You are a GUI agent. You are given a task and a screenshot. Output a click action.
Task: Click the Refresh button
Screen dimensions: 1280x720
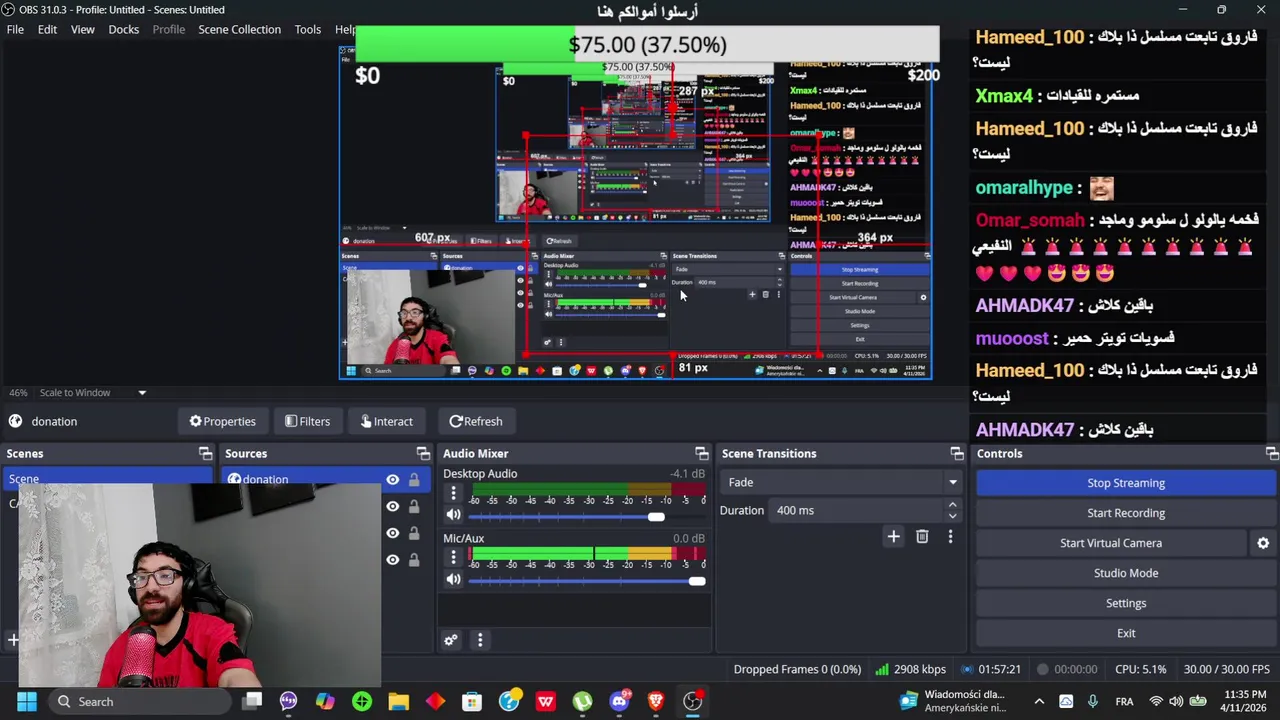(x=476, y=421)
